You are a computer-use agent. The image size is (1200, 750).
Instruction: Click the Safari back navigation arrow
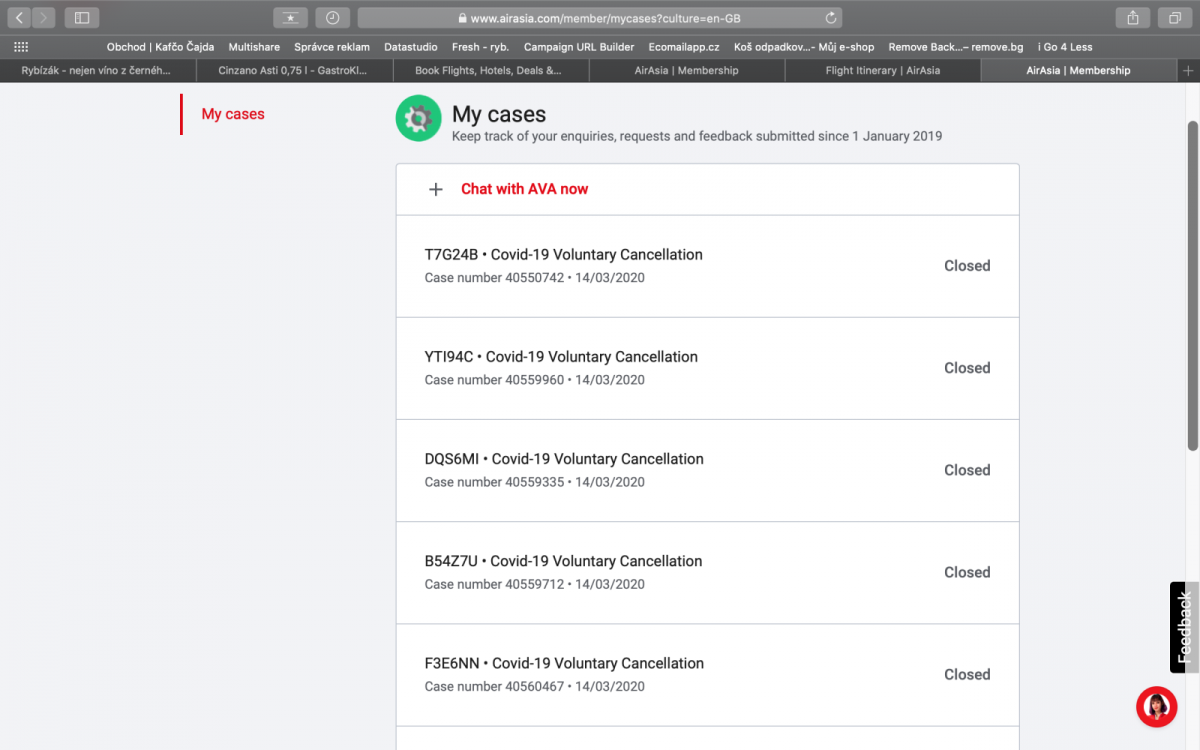pos(20,18)
